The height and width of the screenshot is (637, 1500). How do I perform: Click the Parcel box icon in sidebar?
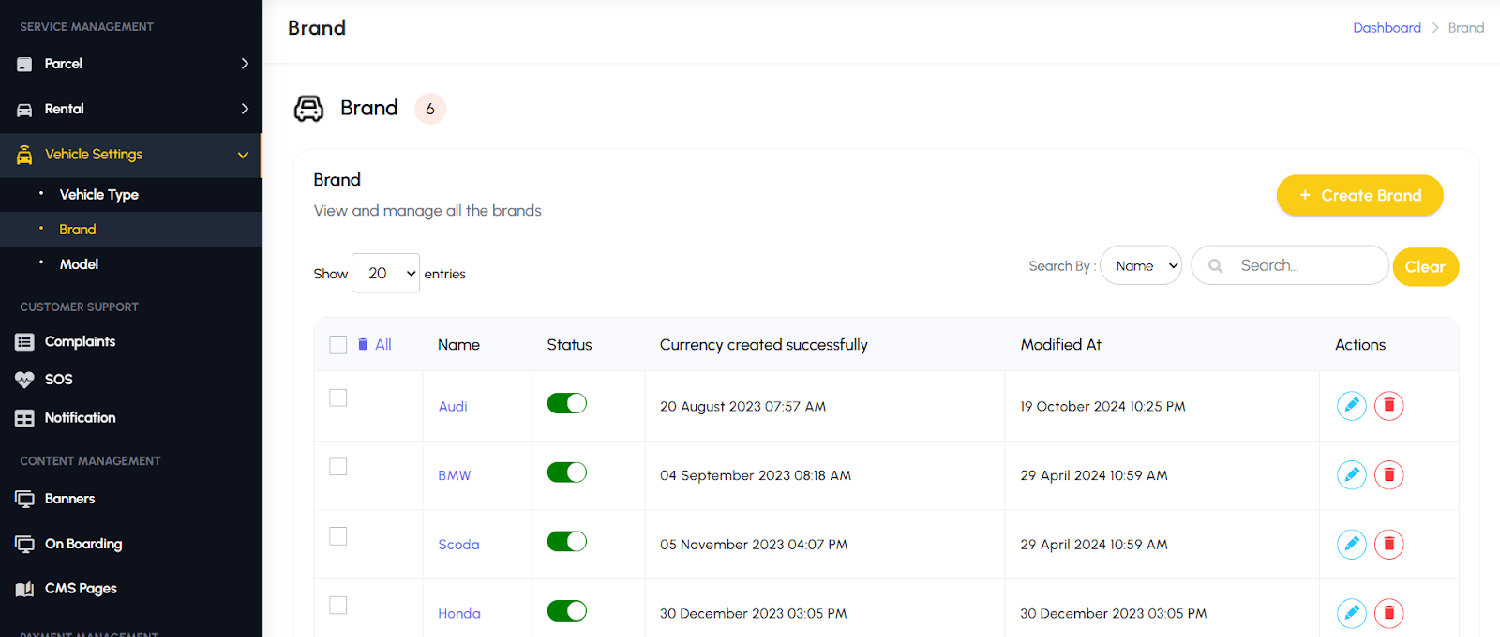tap(25, 64)
